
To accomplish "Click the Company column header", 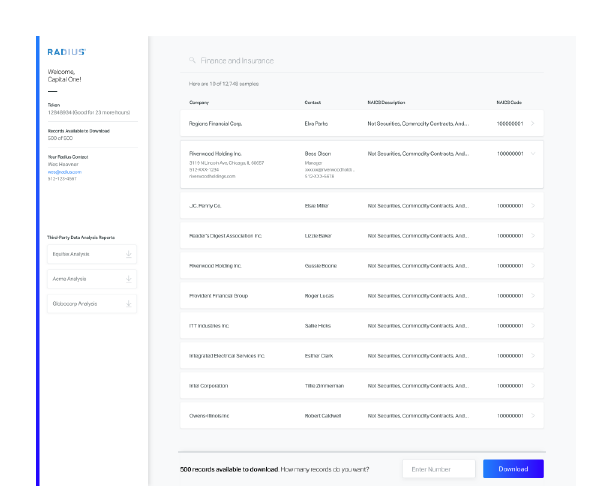I will point(199,102).
